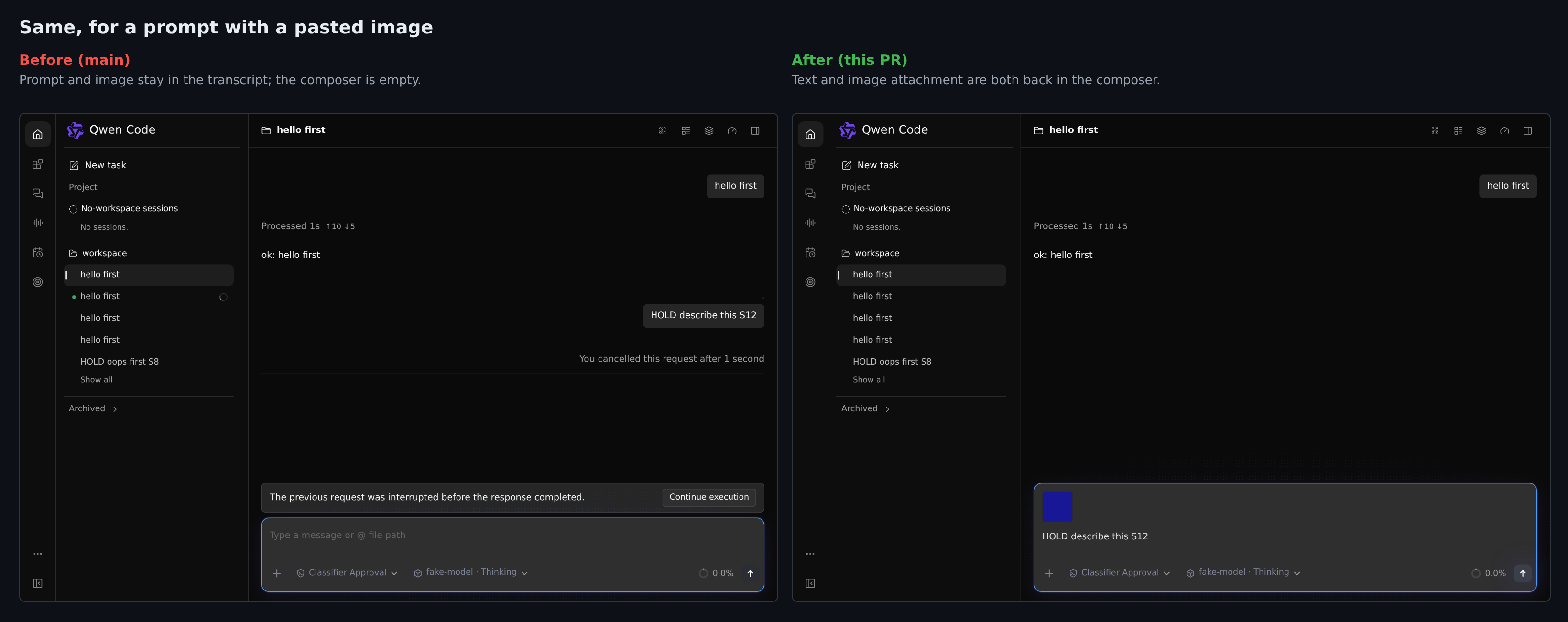Viewport: 1568px width, 622px height.
Task: Select highlighted hello first session in Before sidebar
Action: [x=149, y=275]
